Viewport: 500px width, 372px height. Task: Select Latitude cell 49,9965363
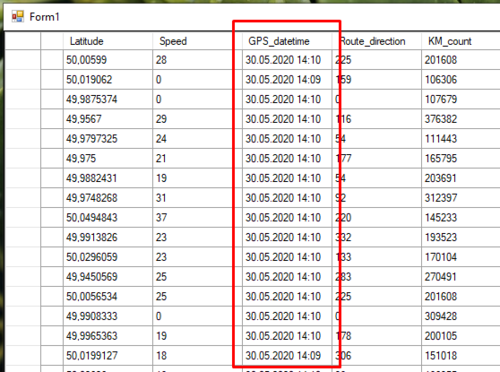tap(108, 336)
